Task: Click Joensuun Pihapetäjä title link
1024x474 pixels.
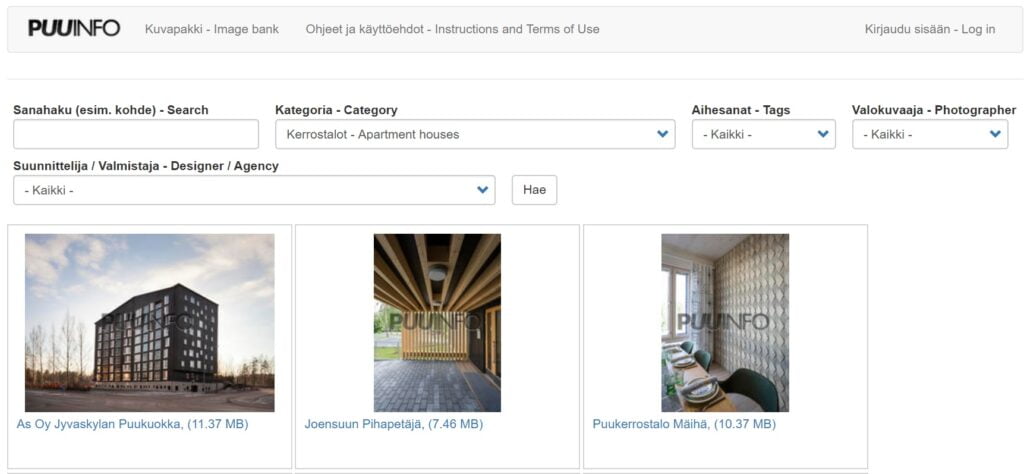Action: coord(393,424)
